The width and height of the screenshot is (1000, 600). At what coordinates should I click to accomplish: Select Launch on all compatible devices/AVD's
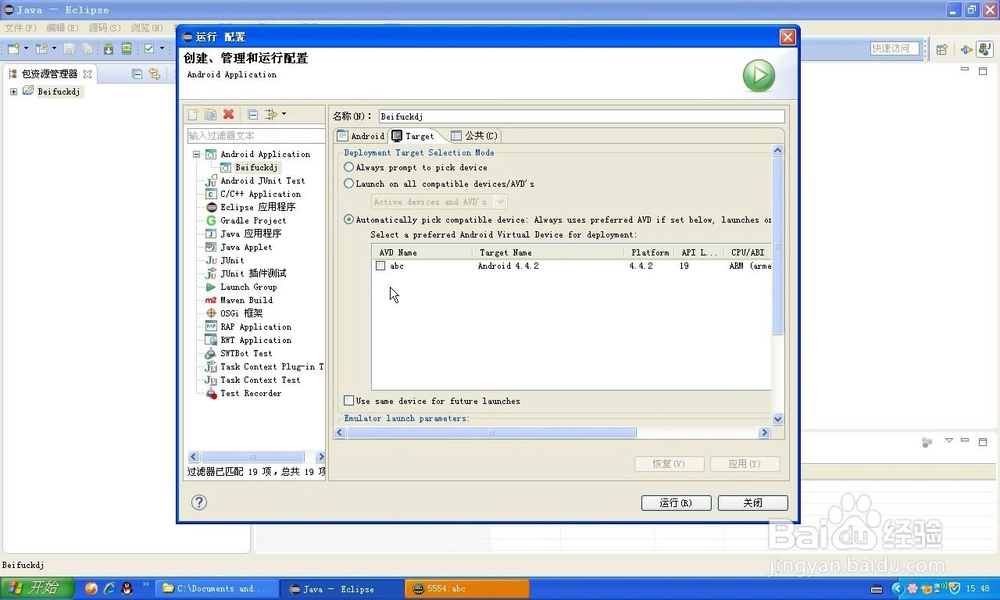pyautogui.click(x=348, y=184)
